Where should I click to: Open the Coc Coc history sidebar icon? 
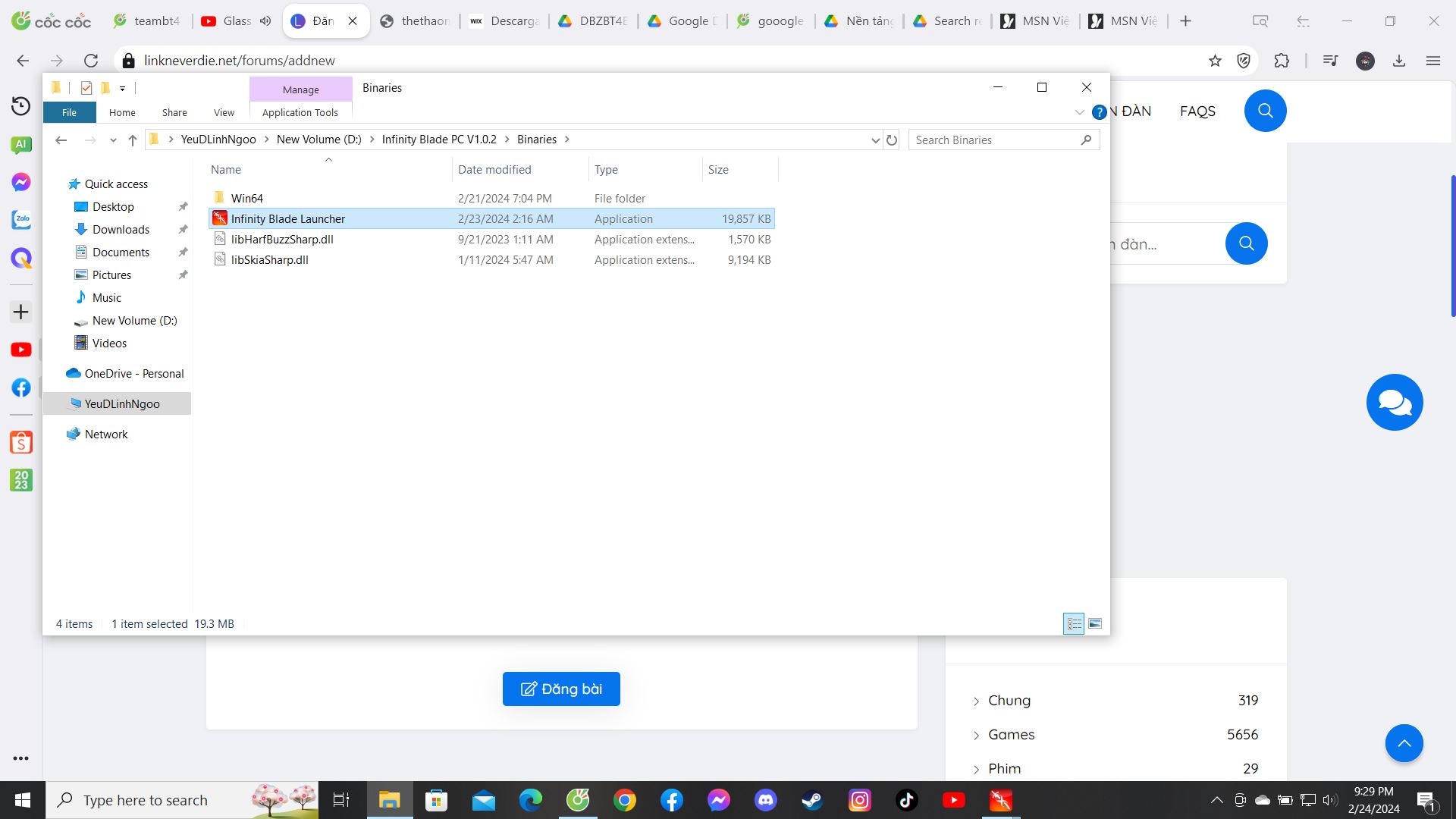coord(21,106)
